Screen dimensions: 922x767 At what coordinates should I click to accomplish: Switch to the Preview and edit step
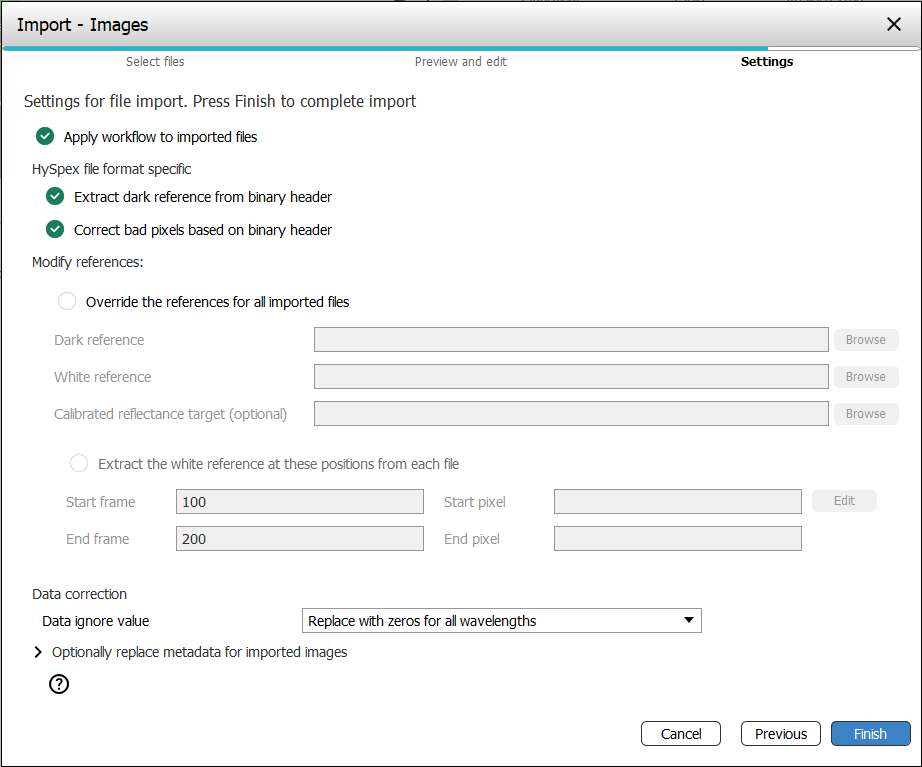click(x=460, y=62)
